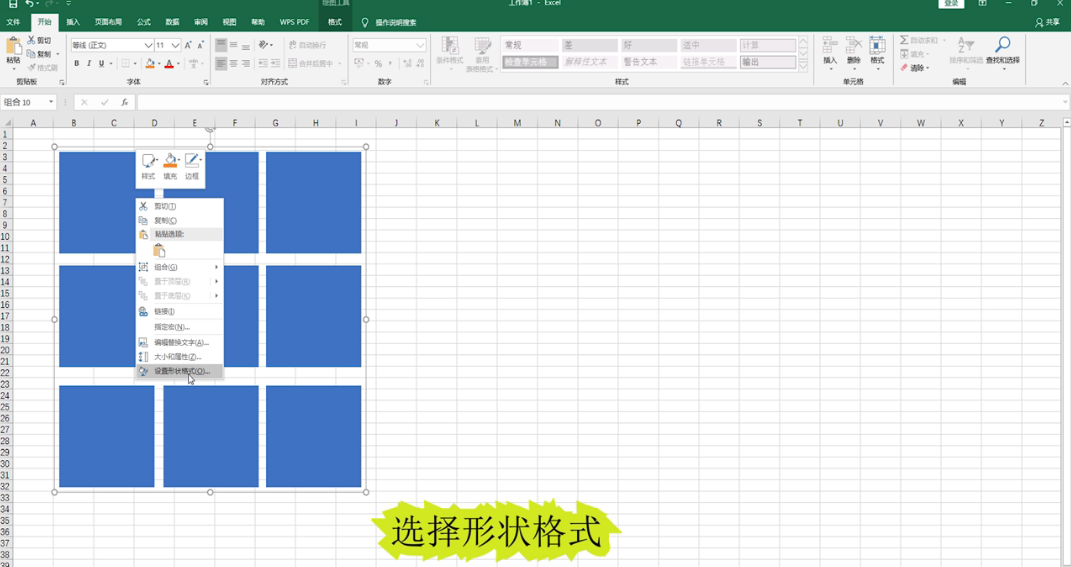The image size is (1071, 567).
Task: Toggle Underline formatting
Action: (101, 64)
